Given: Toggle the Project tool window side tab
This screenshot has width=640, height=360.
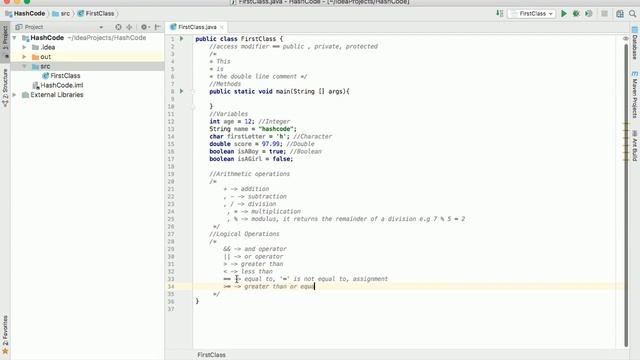Looking at the screenshot, I should click(x=5, y=43).
